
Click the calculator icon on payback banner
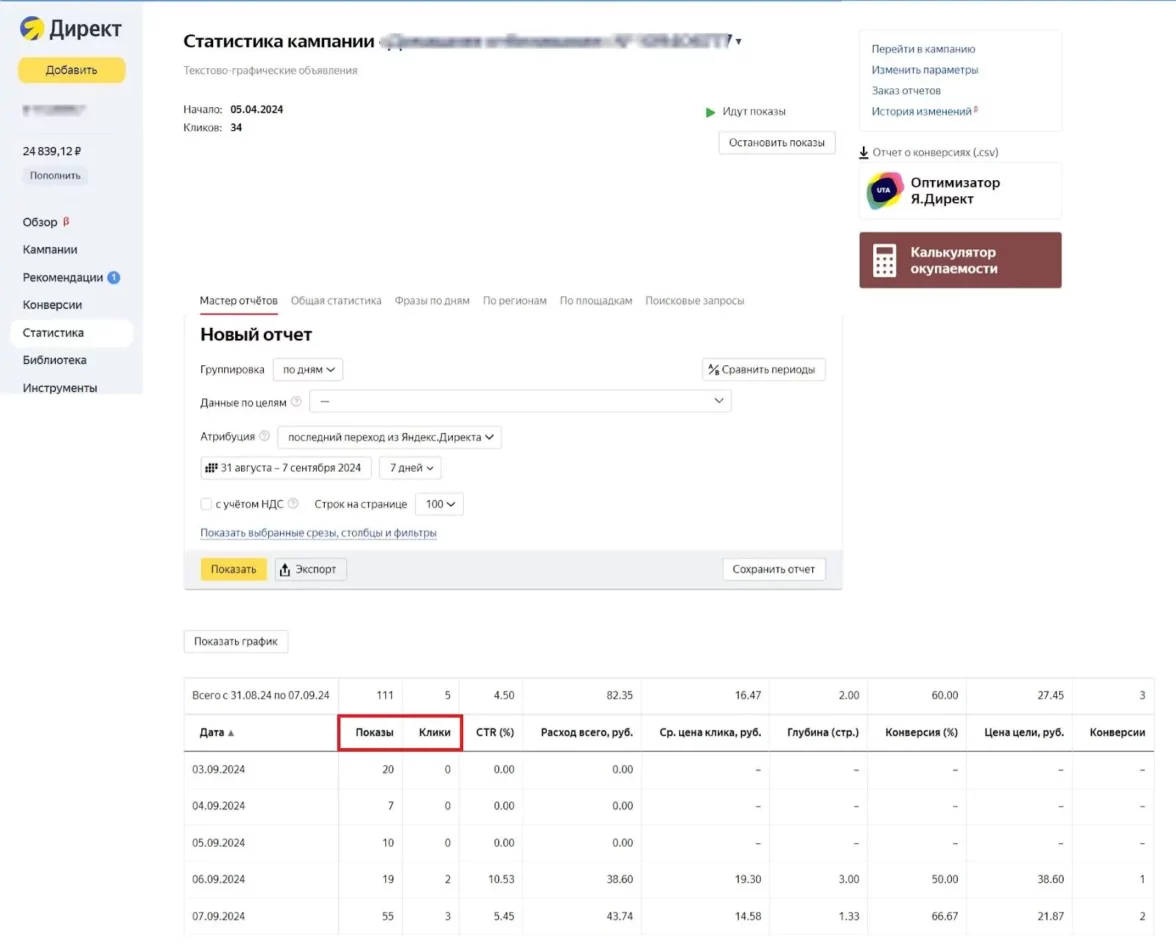coord(884,261)
